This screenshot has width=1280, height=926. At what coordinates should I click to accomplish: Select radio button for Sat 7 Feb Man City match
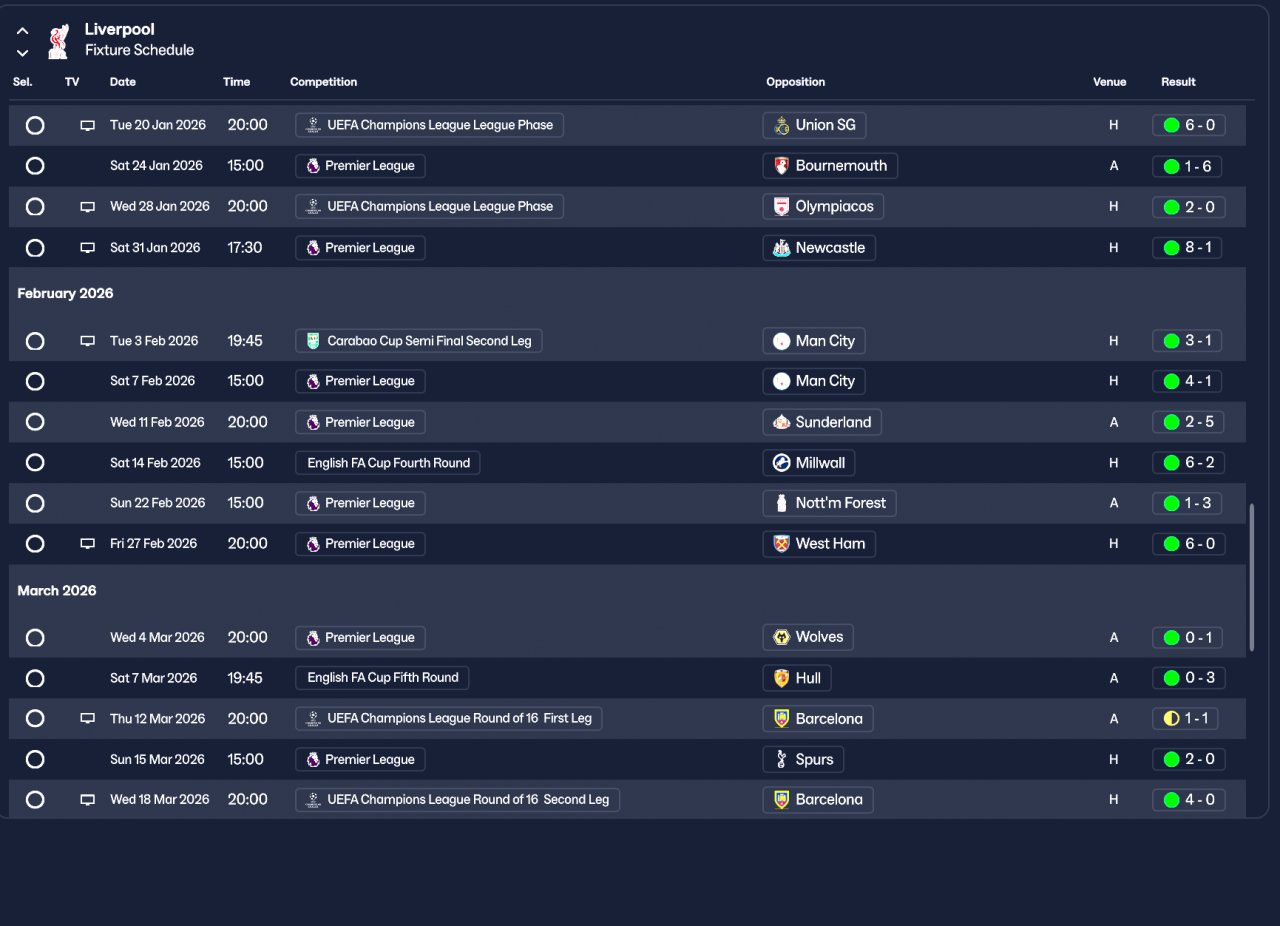click(35, 381)
